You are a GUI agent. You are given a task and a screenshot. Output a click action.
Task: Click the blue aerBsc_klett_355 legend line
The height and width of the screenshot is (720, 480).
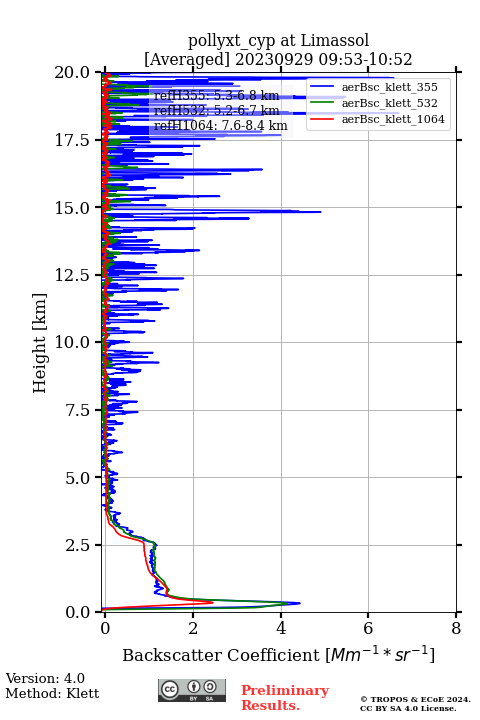coord(321,87)
